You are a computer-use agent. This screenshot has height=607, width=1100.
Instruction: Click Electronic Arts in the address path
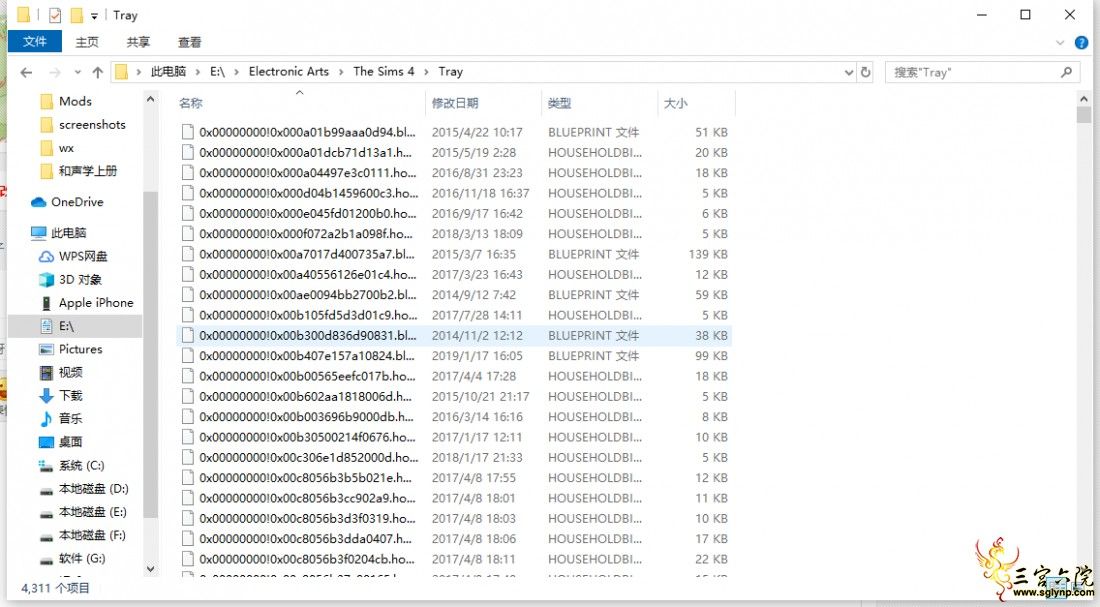(x=288, y=72)
